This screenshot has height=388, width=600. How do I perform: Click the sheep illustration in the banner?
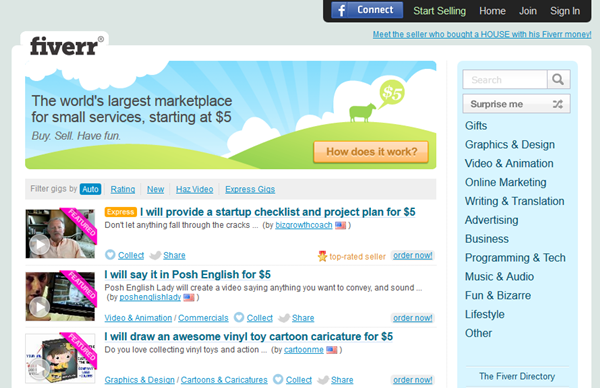362,112
